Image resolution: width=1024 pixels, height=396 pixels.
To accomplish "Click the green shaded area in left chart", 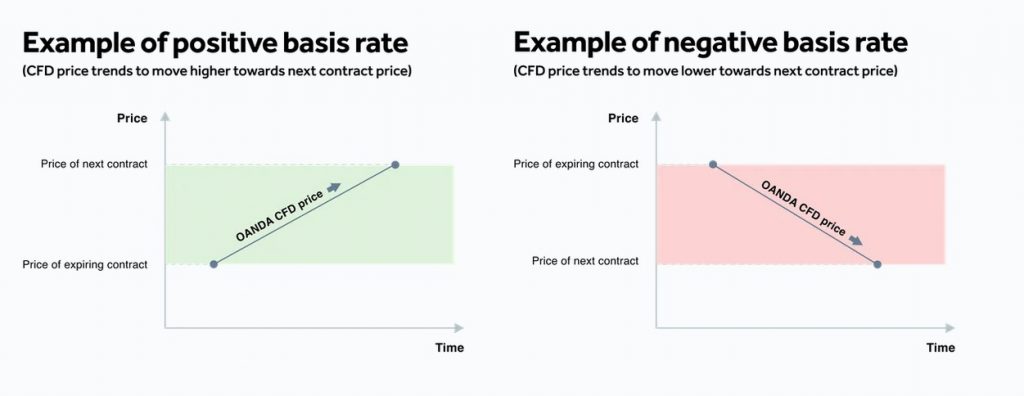I will tap(309, 214).
